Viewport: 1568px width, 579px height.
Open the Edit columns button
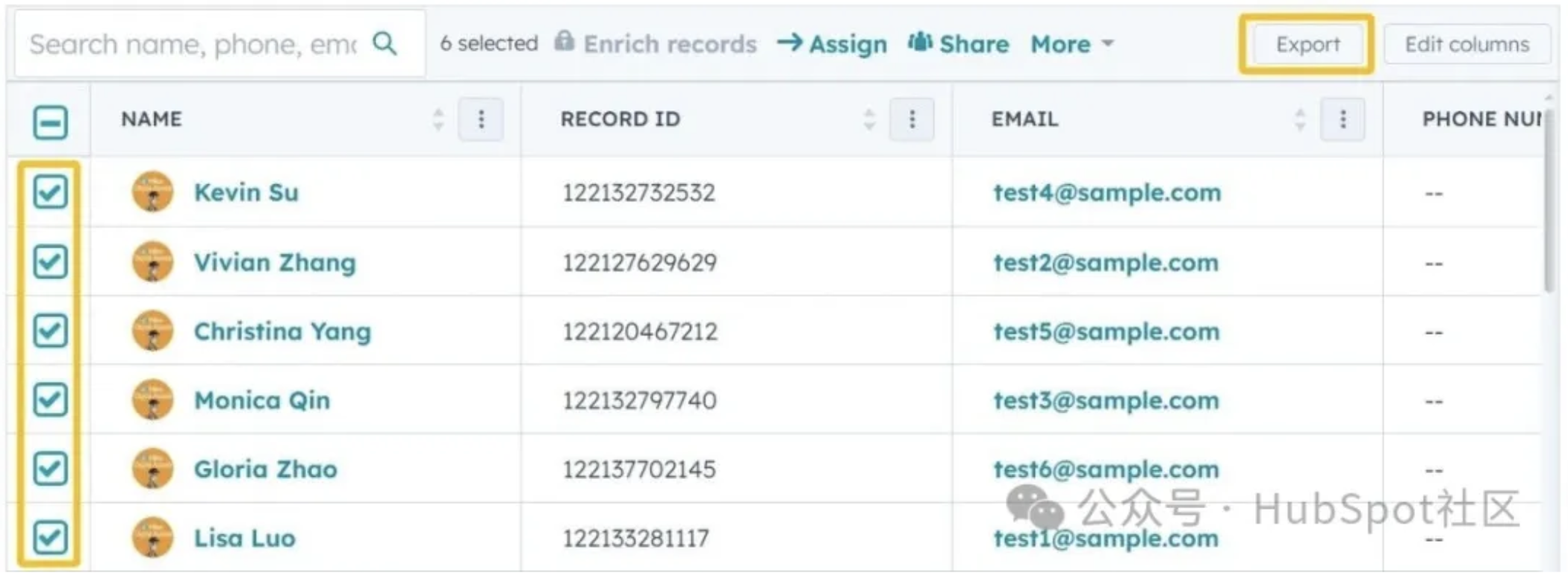point(1466,44)
